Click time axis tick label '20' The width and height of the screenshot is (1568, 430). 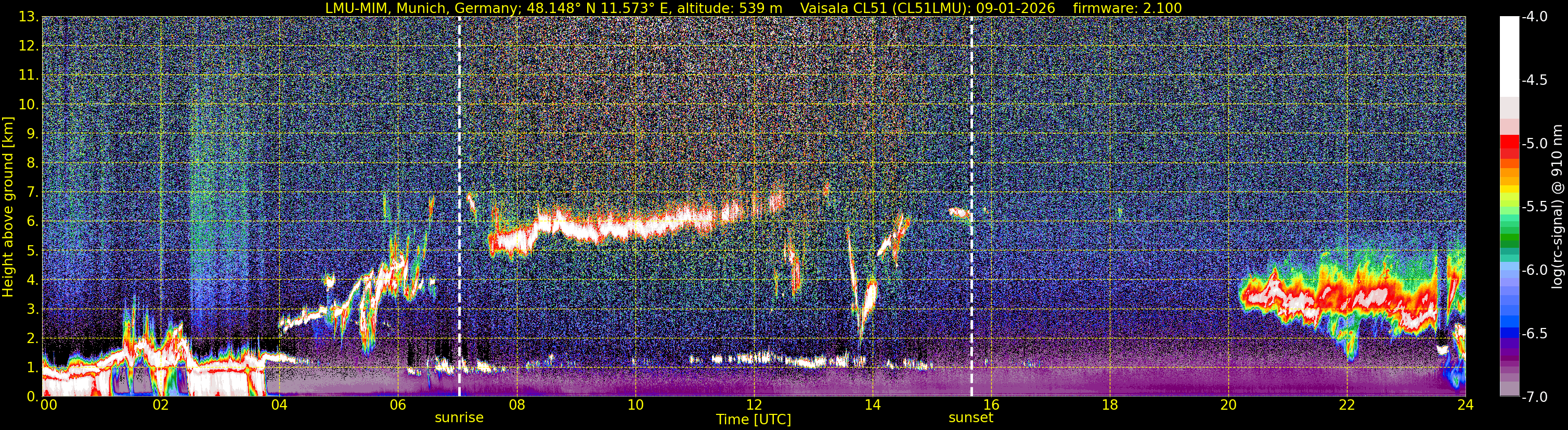1228,405
